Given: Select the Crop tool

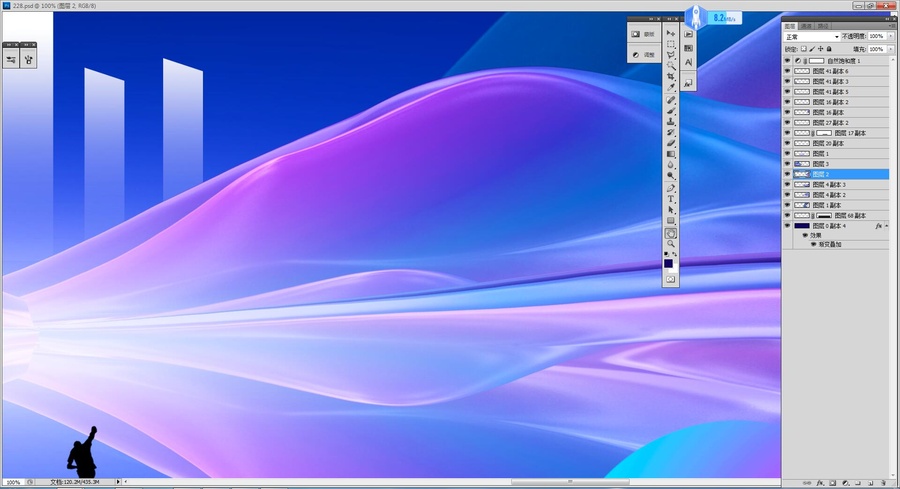Looking at the screenshot, I should click(x=670, y=77).
